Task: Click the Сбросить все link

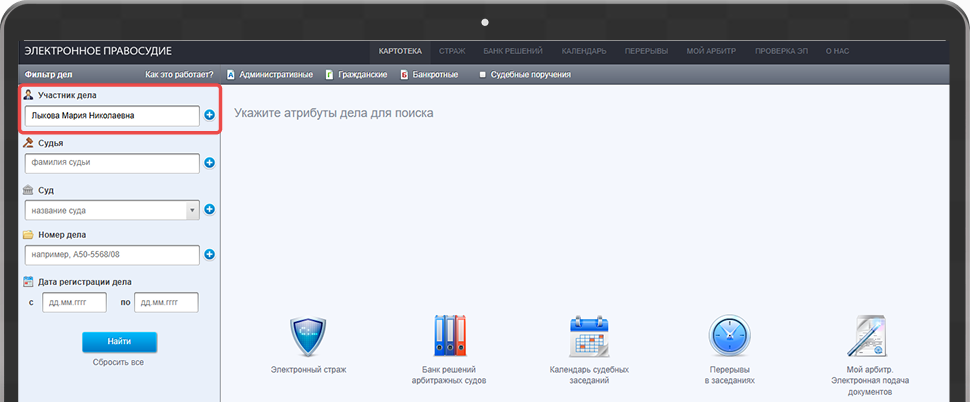Action: [119, 362]
